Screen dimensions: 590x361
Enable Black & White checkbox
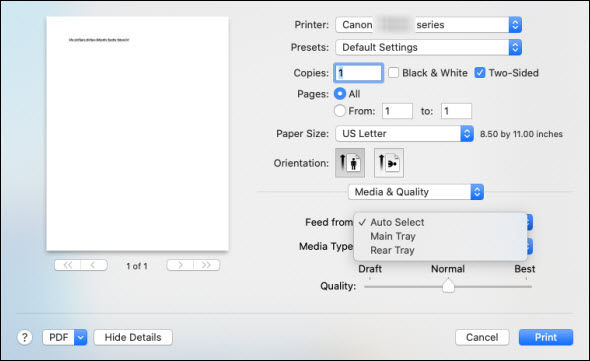[x=393, y=73]
